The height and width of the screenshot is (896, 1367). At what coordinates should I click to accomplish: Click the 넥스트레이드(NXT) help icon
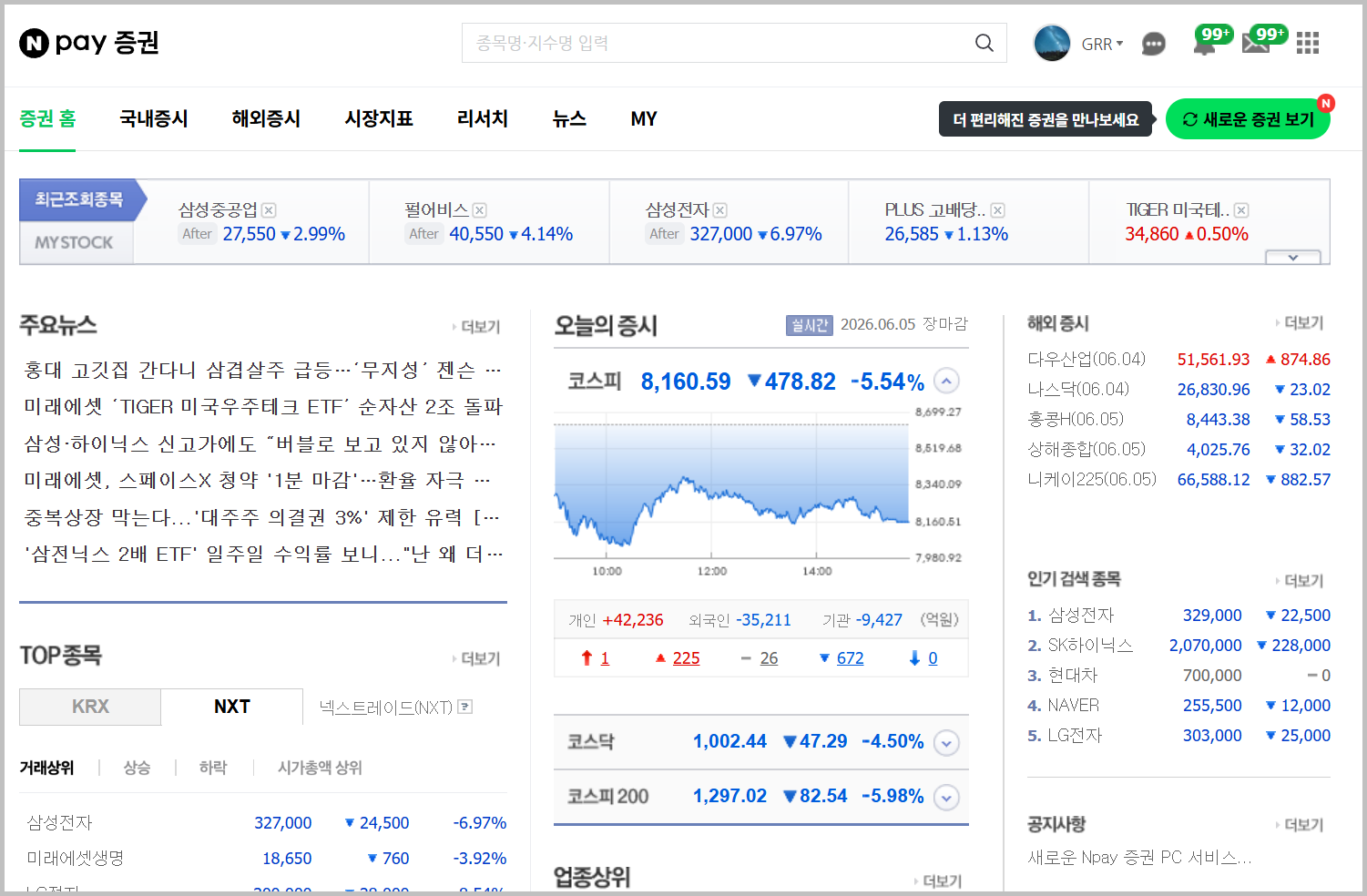click(465, 707)
